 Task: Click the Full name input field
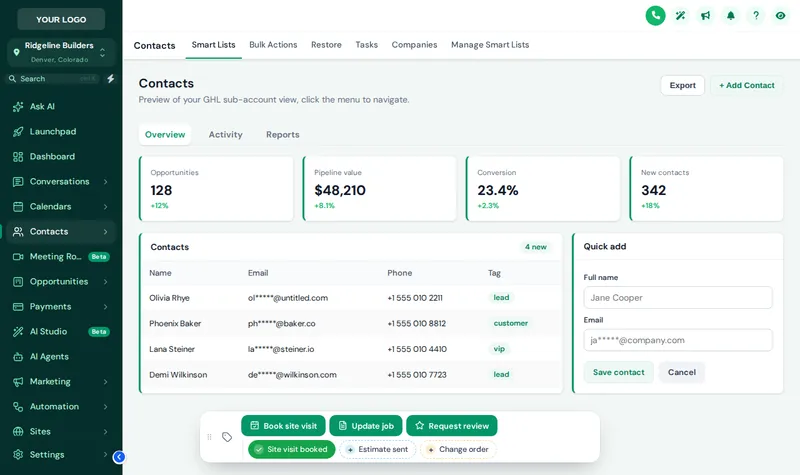click(x=678, y=297)
